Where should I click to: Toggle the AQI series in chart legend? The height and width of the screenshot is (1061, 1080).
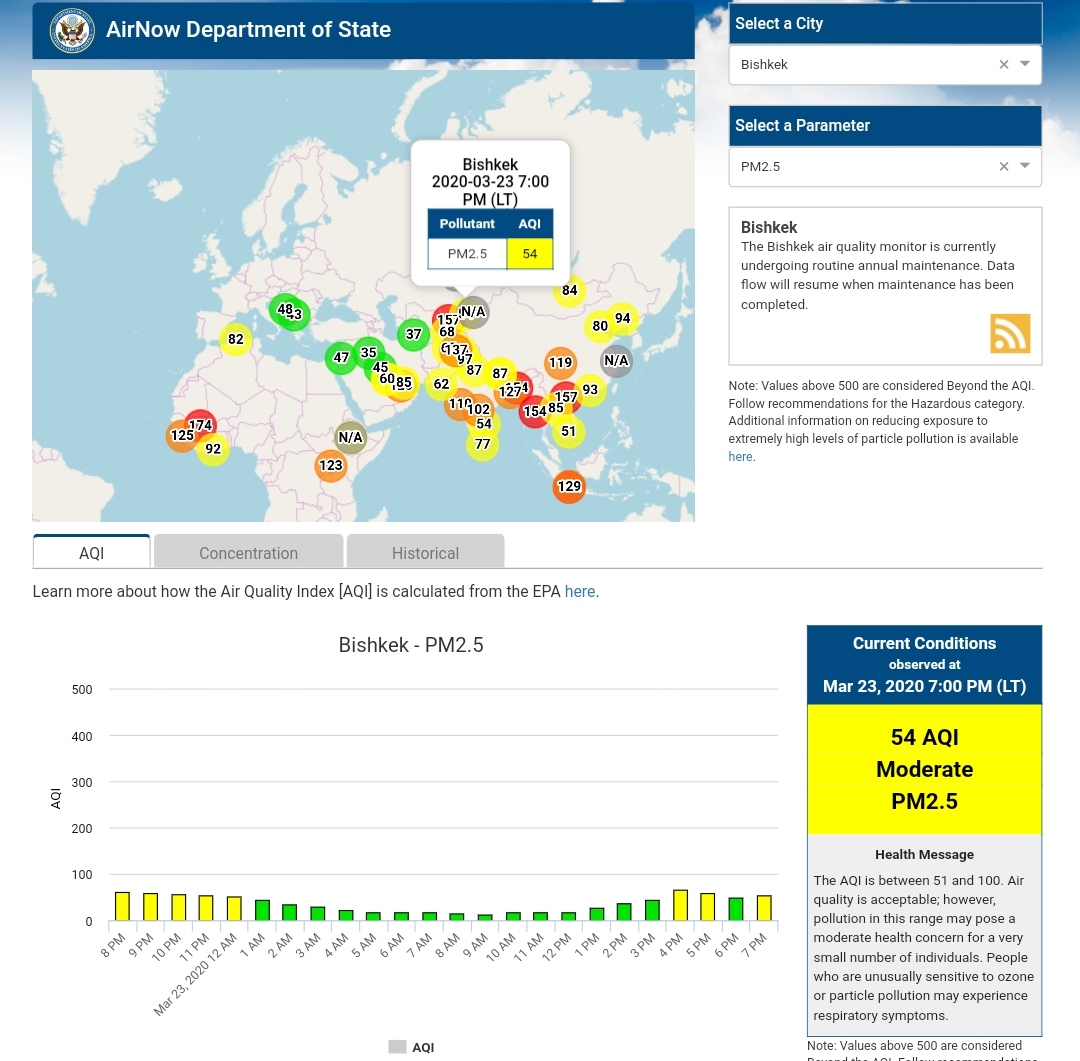(x=412, y=1047)
